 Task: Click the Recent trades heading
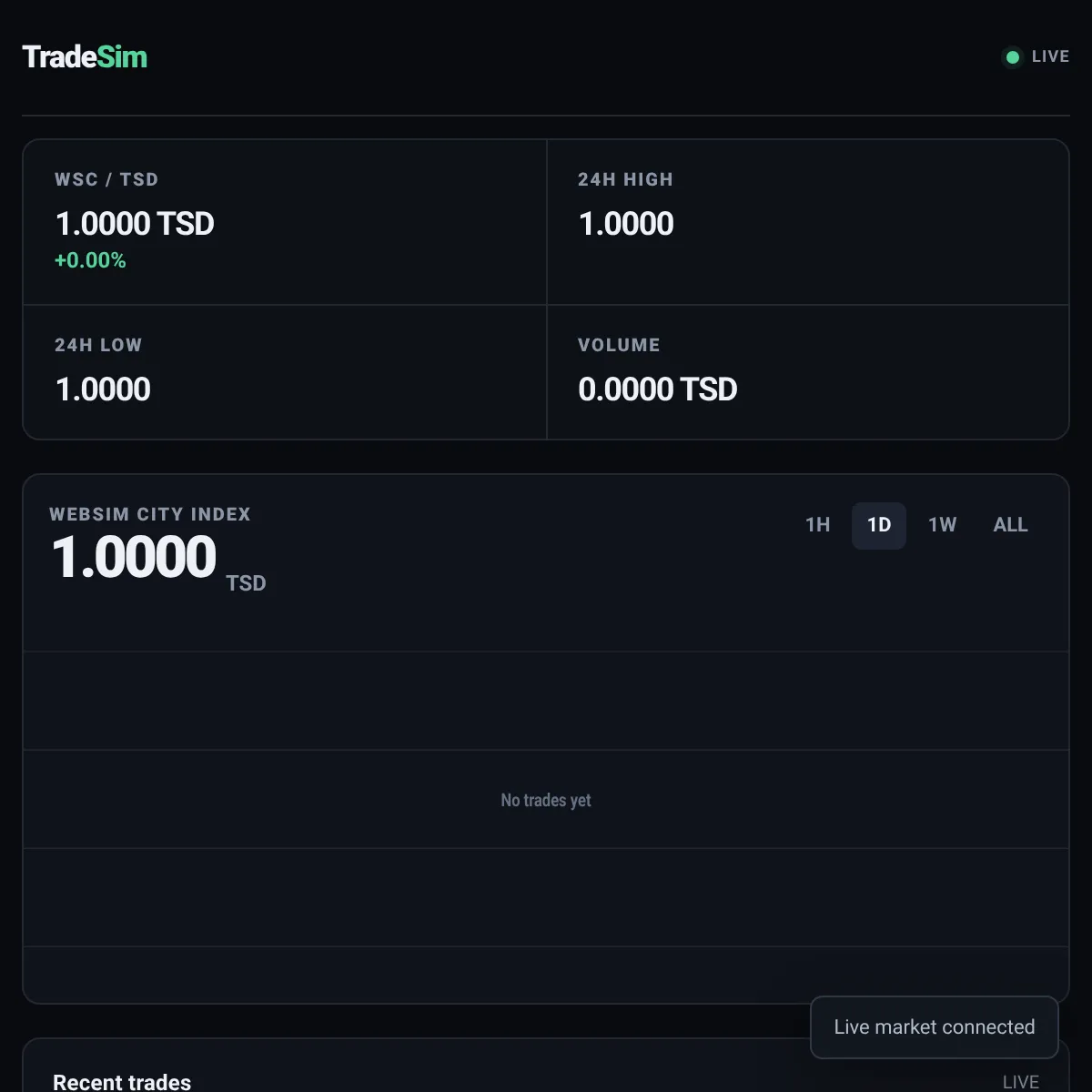coord(122,1082)
